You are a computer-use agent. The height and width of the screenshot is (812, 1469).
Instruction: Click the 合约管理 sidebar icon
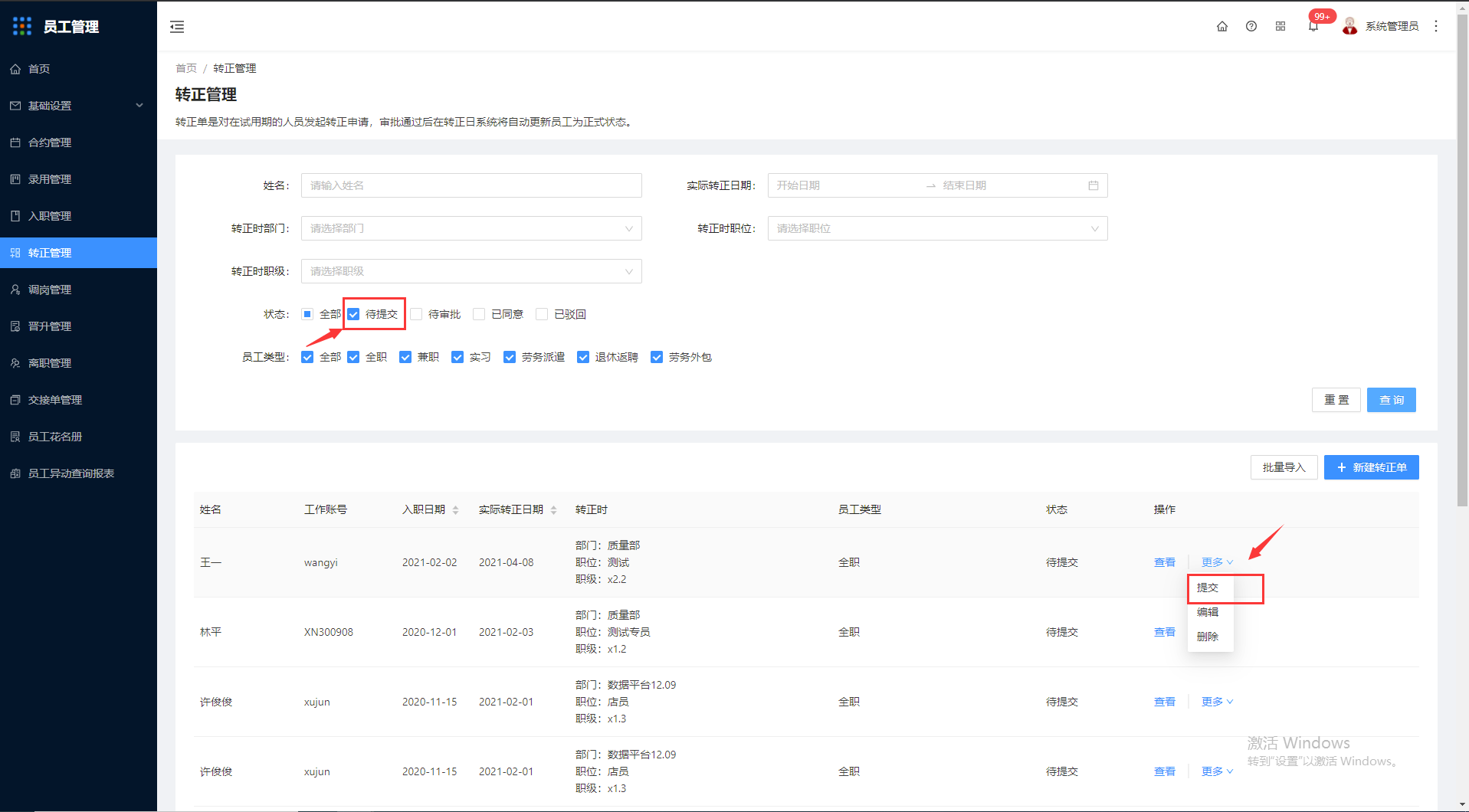[x=15, y=142]
